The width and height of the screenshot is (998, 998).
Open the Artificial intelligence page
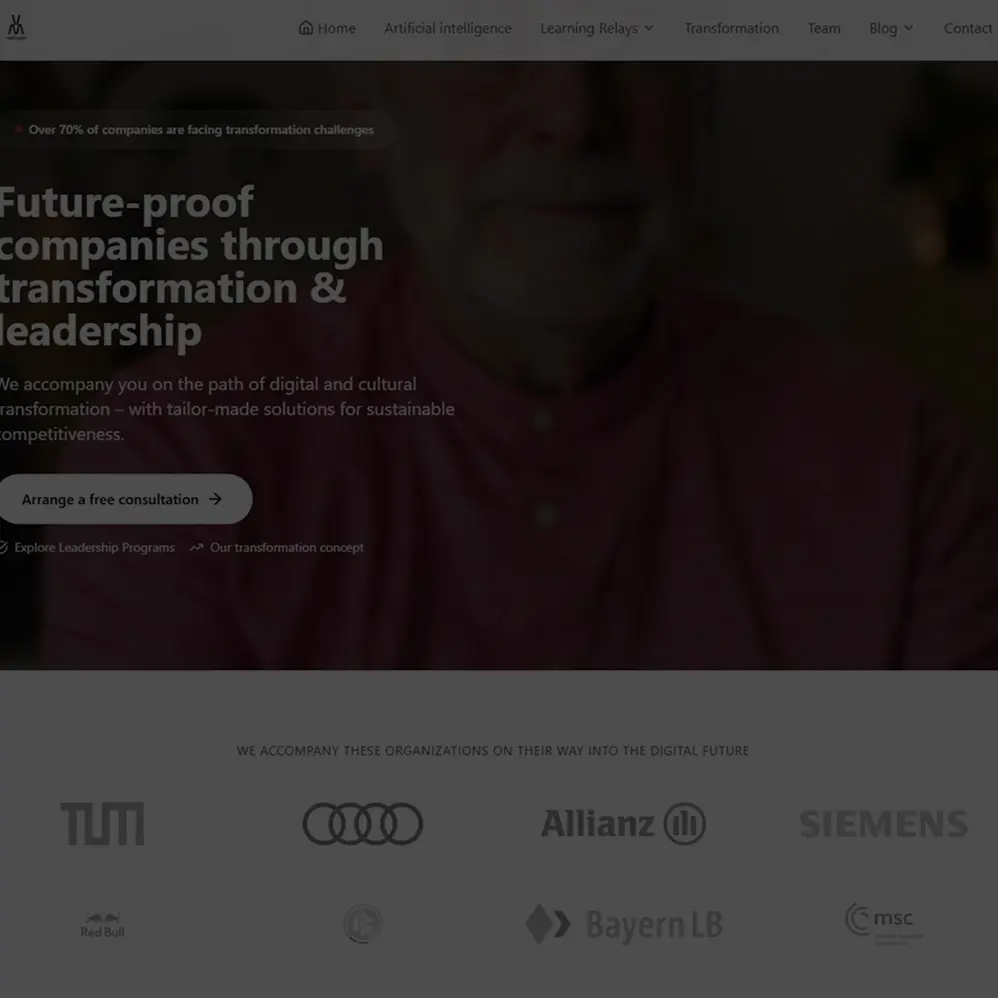click(447, 28)
